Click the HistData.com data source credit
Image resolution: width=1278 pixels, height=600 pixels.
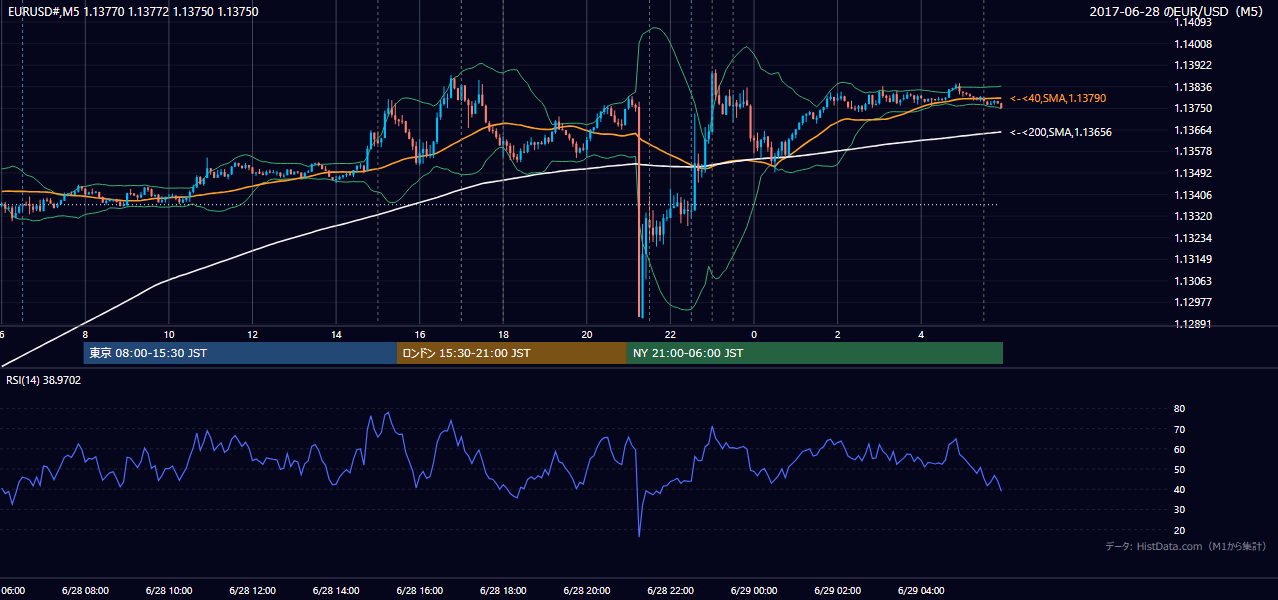pyautogui.click(x=1185, y=546)
